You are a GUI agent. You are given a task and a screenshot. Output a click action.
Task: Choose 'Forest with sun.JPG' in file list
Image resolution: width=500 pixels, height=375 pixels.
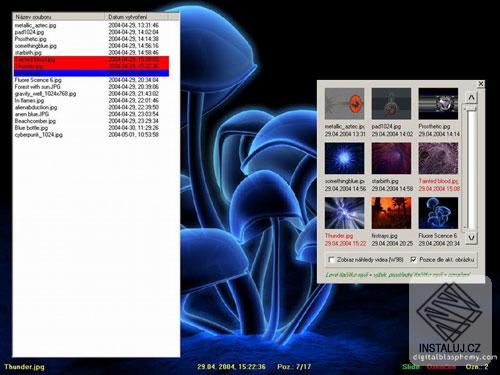pos(91,87)
